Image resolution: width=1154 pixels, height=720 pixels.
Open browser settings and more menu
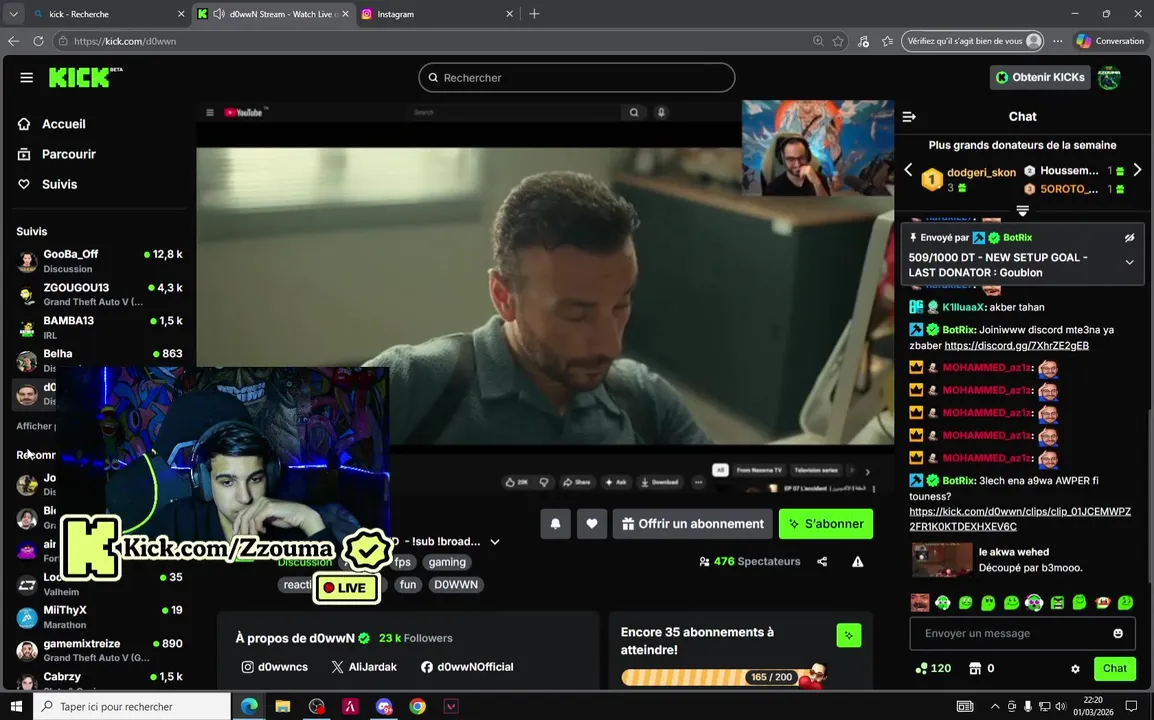click(1058, 41)
